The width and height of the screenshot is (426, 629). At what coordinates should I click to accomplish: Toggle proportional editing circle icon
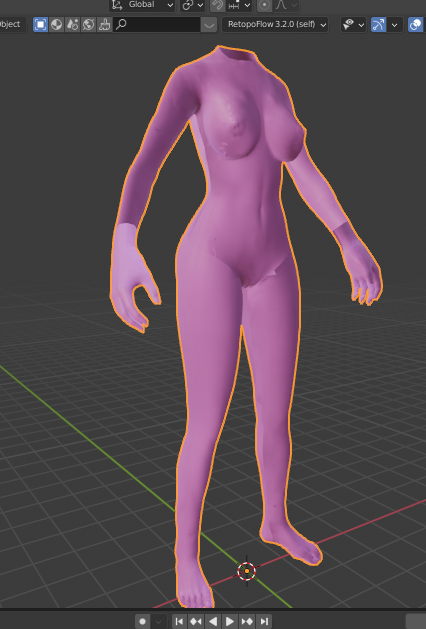point(264,5)
